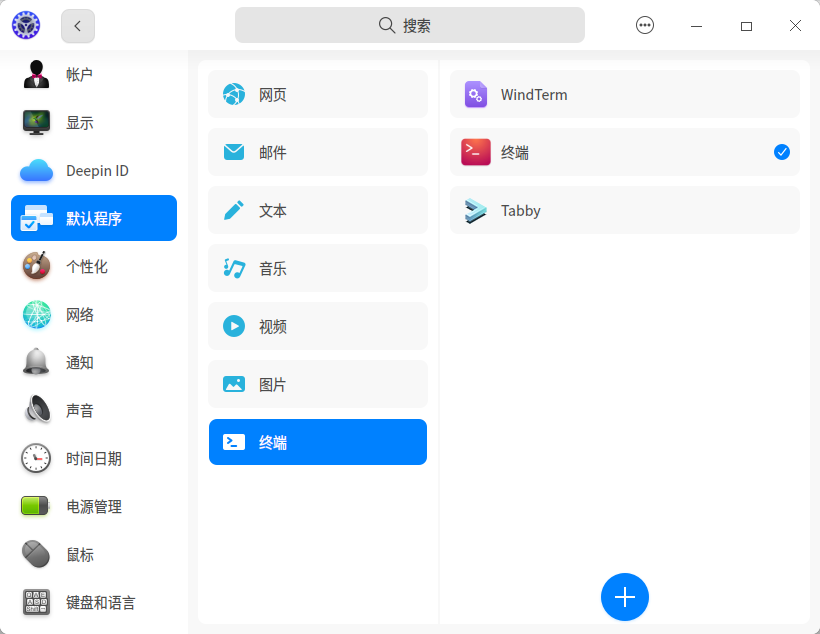Minimize the settings window
820x634 pixels.
[x=697, y=26]
